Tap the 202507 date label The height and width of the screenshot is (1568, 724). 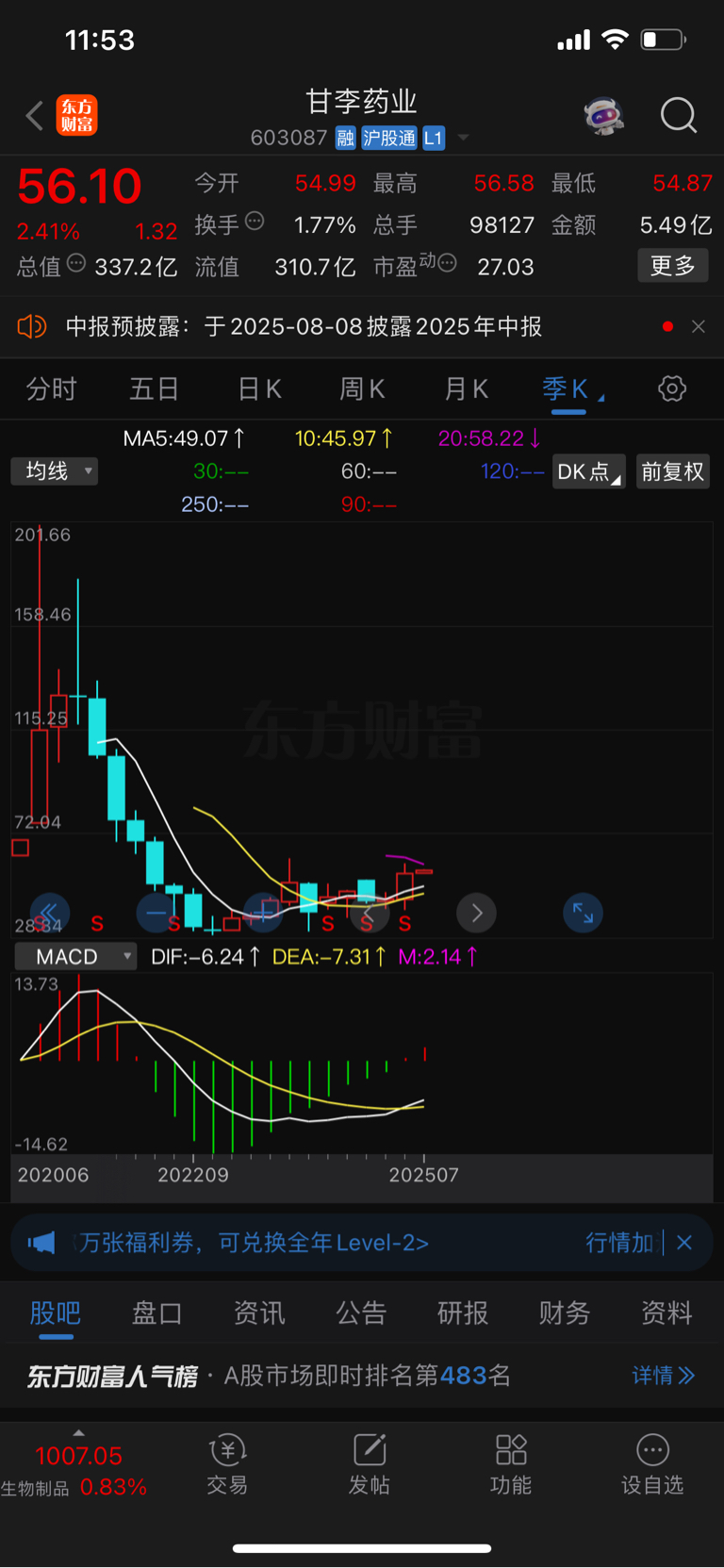(x=424, y=1175)
